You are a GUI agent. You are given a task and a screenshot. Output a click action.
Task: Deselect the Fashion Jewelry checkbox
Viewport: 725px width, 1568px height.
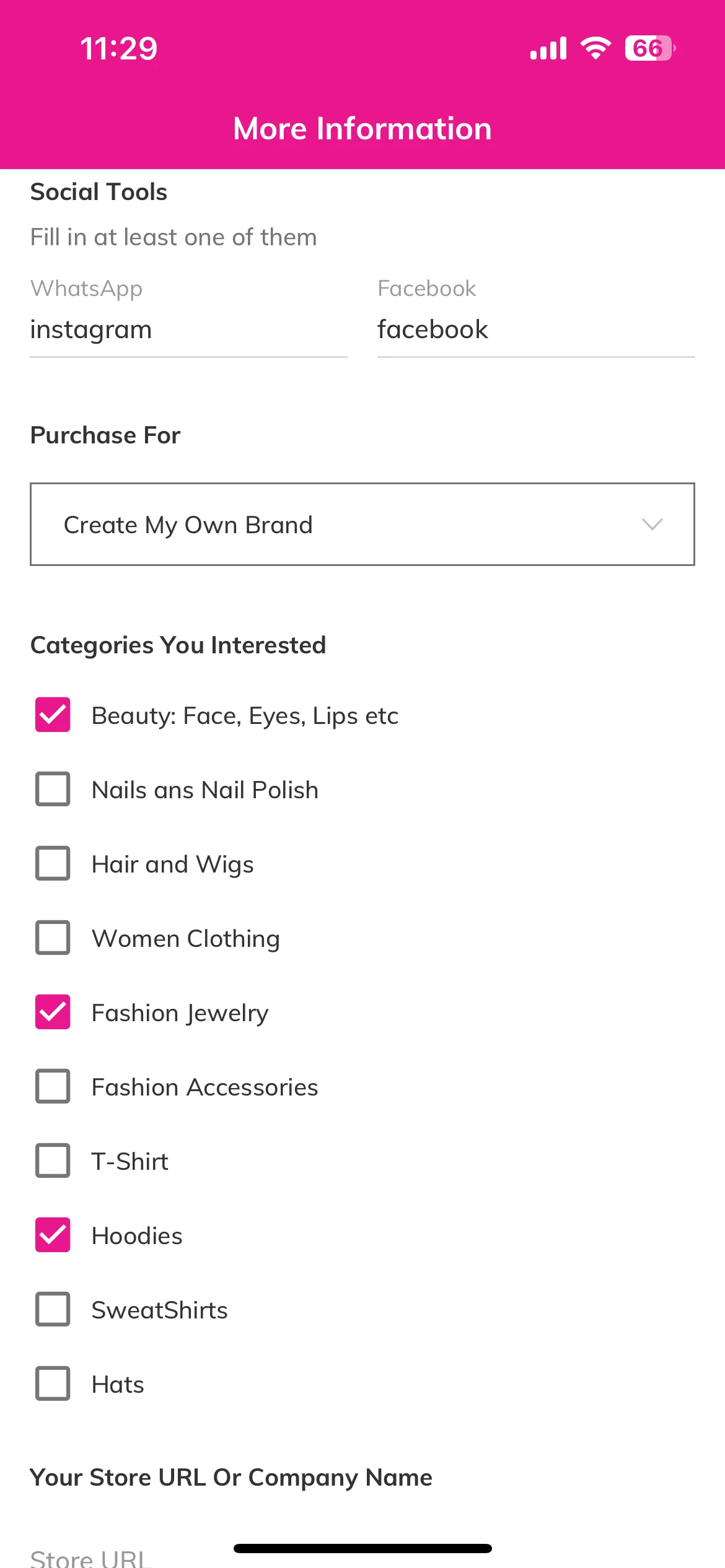click(x=53, y=1012)
